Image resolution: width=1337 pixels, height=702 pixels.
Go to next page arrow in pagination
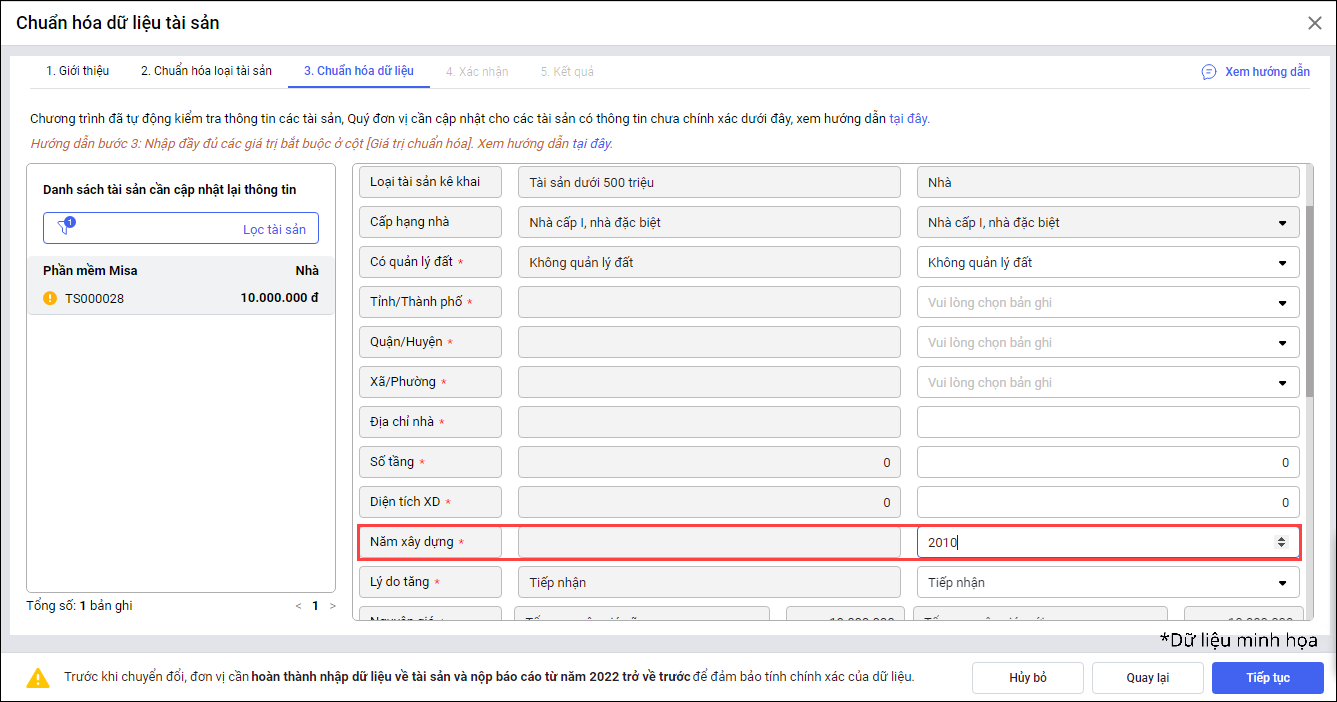click(333, 606)
